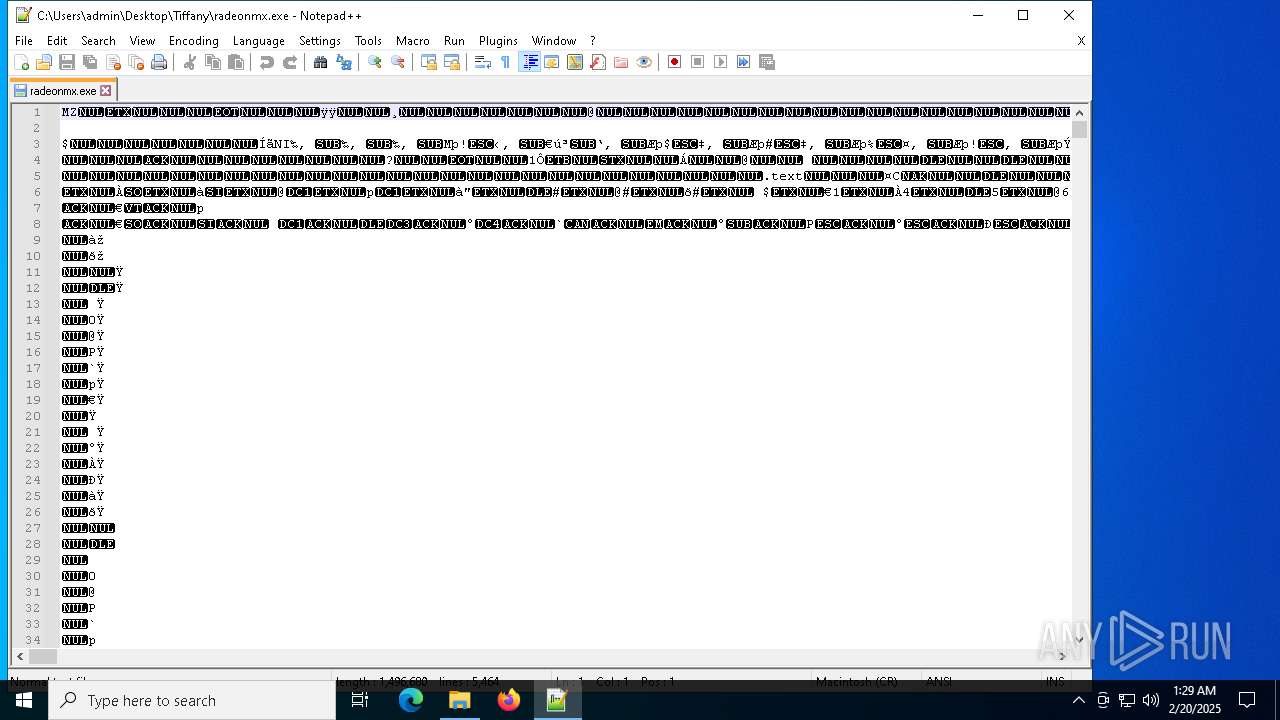1280x720 pixels.
Task: Open the user-defined language dialog icon
Action: [552, 62]
